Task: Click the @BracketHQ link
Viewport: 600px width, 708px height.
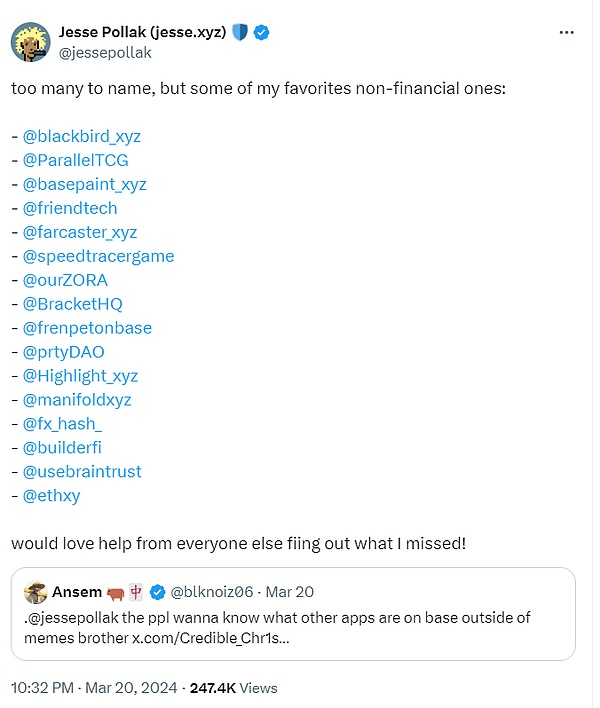Action: [72, 304]
